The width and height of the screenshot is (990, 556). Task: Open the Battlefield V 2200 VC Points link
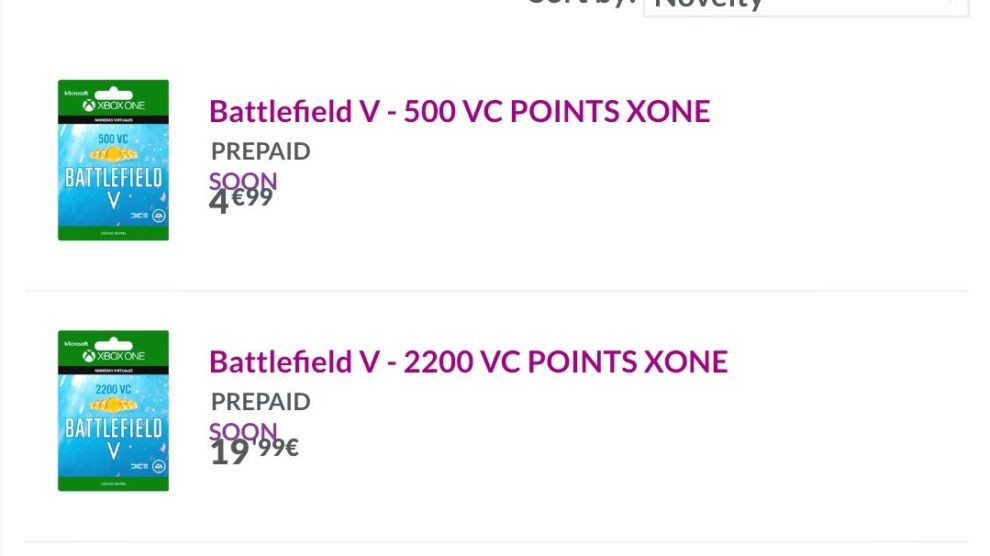pyautogui.click(x=468, y=361)
